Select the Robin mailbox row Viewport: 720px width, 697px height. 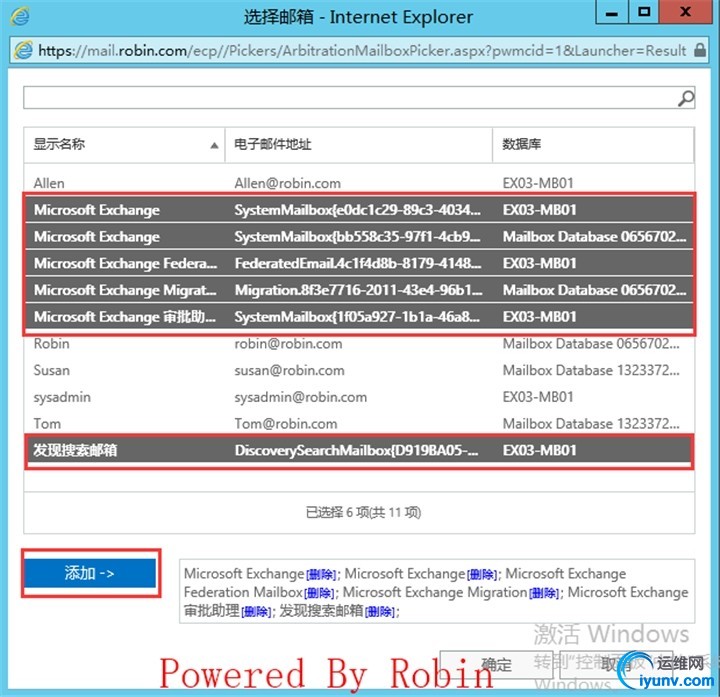tap(359, 343)
